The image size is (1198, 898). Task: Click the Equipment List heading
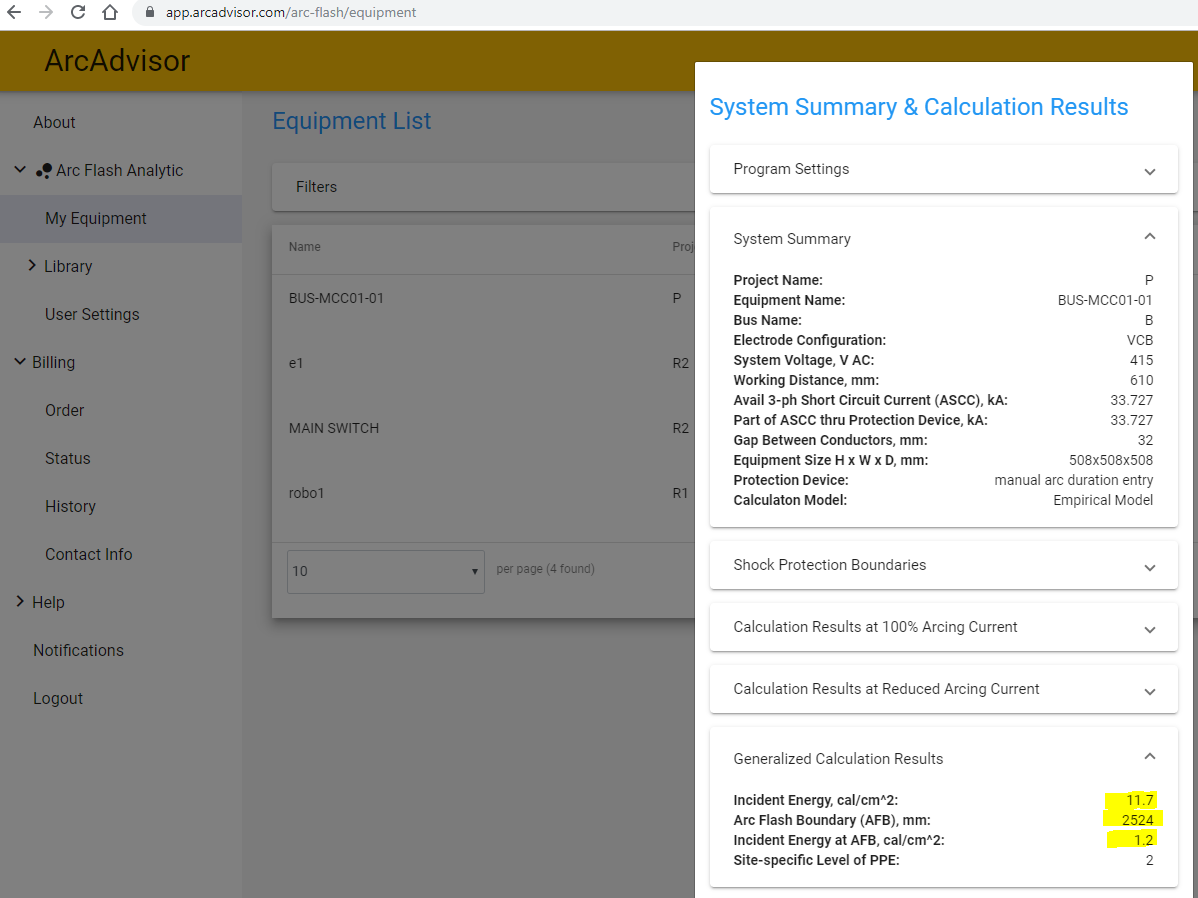point(351,121)
